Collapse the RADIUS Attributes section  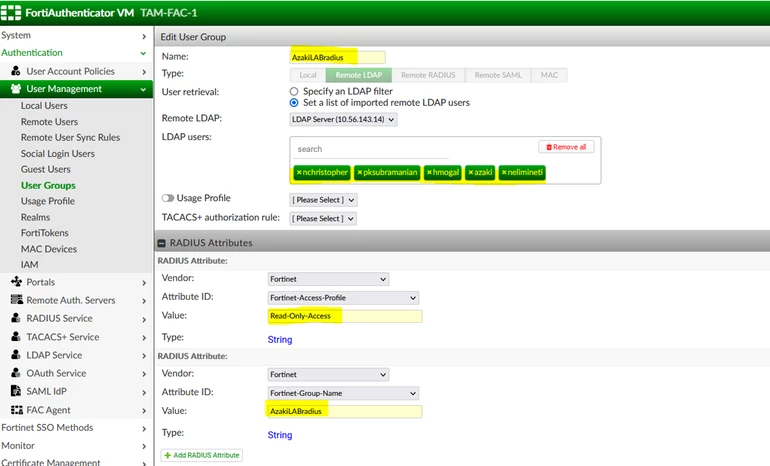pyautogui.click(x=161, y=243)
